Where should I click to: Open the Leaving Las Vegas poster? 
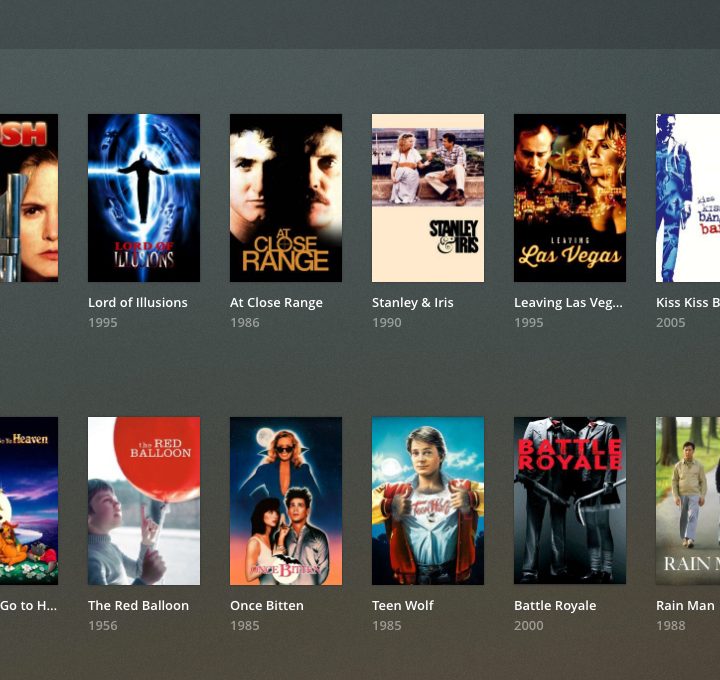pos(570,198)
